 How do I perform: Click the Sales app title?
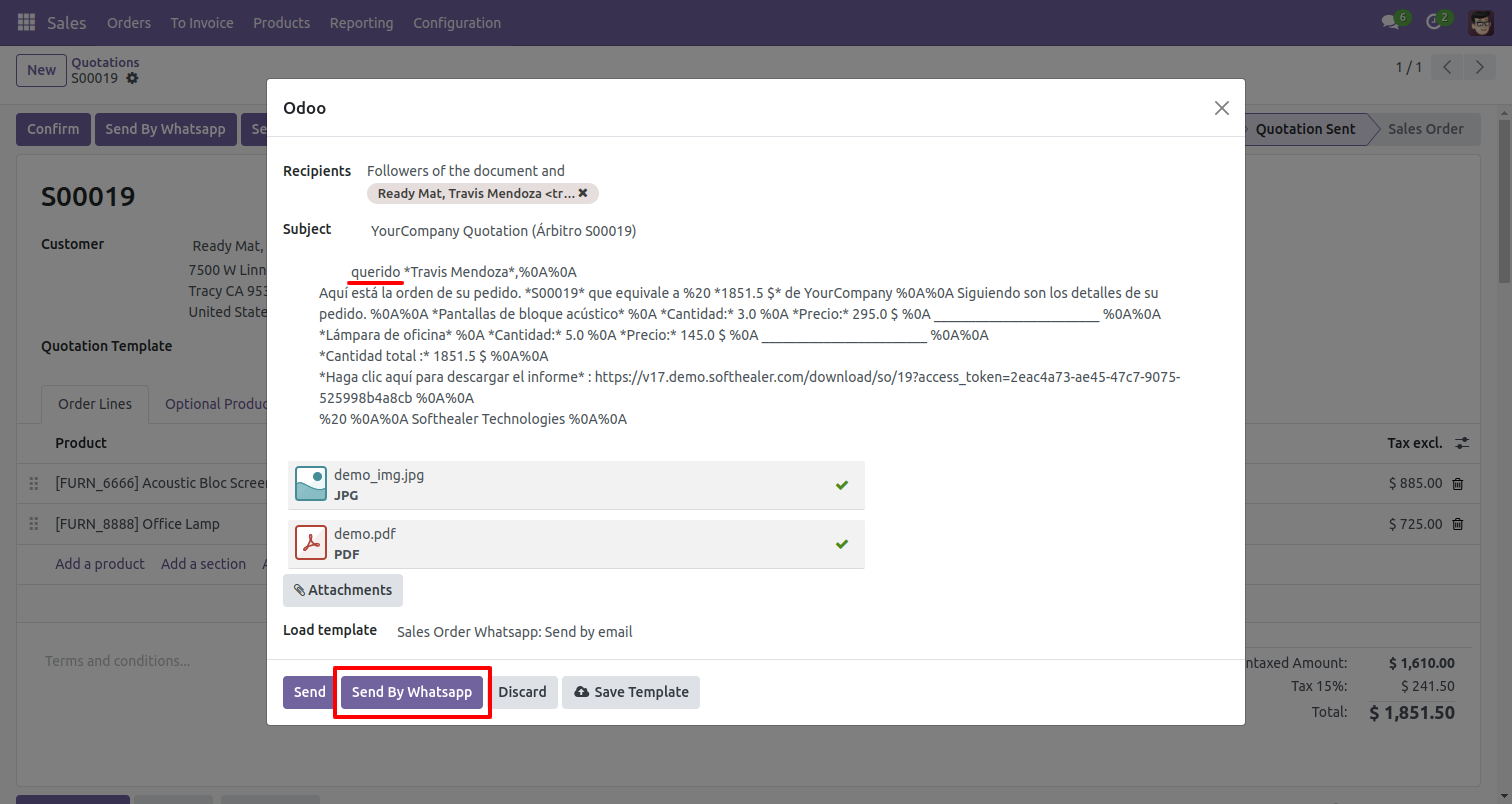67,22
